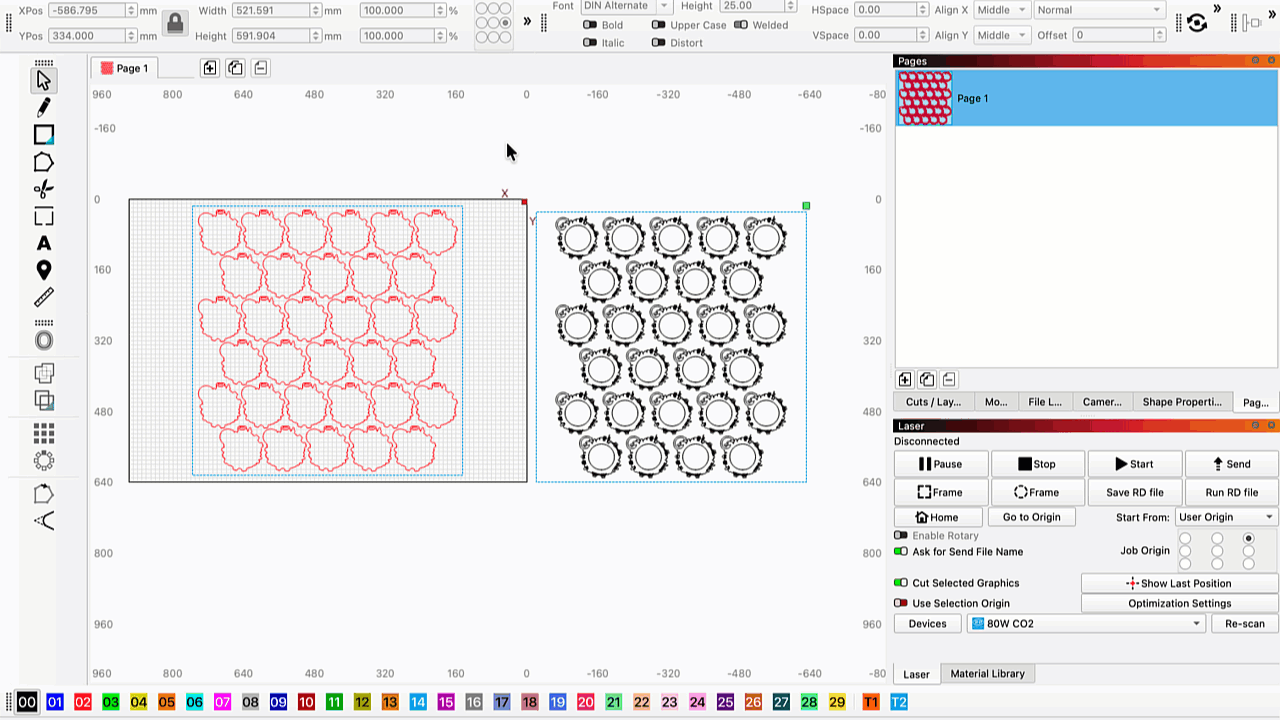Open the Circular Array tool

coord(43,461)
